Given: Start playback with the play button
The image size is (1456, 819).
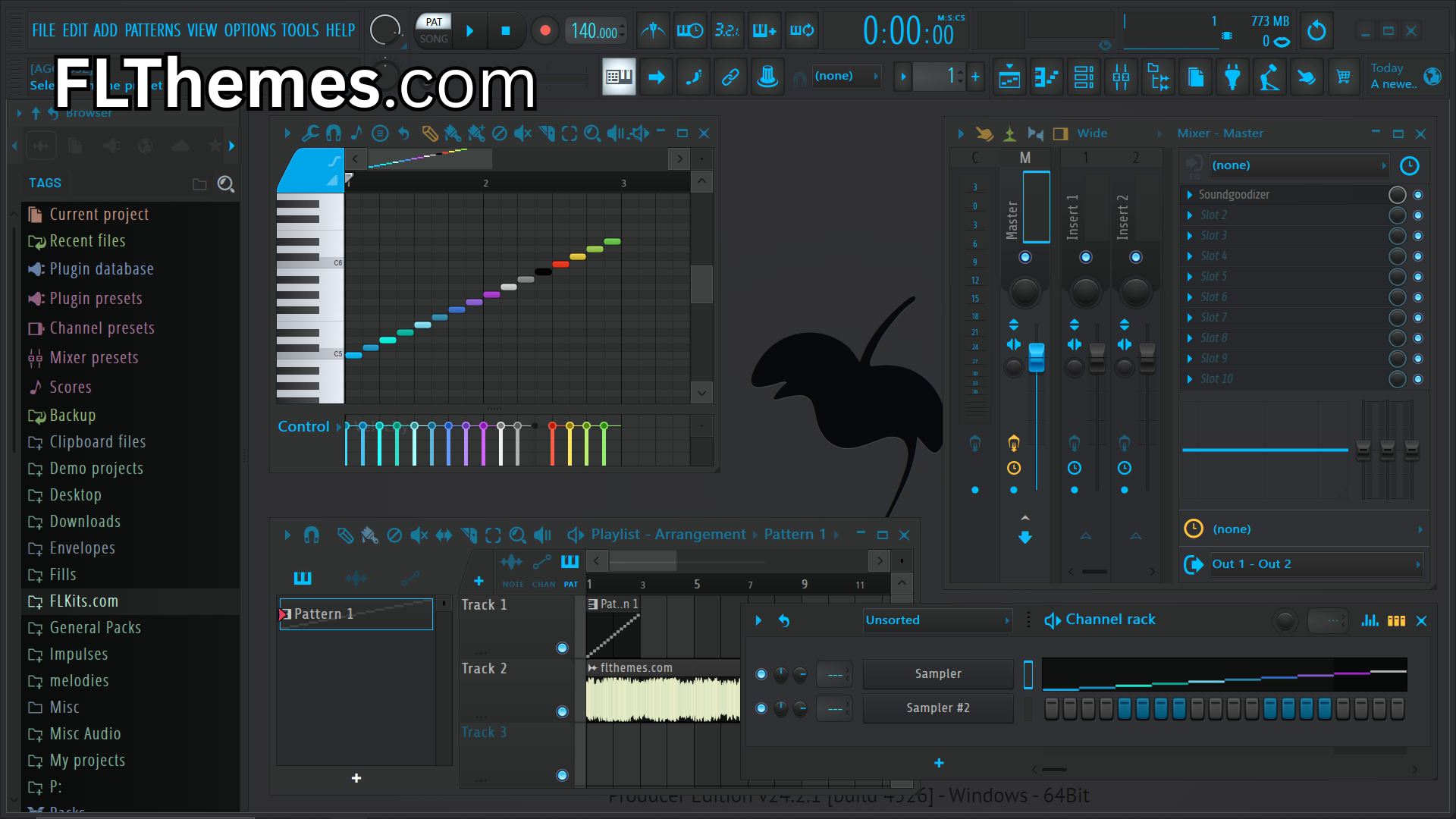Looking at the screenshot, I should [469, 31].
